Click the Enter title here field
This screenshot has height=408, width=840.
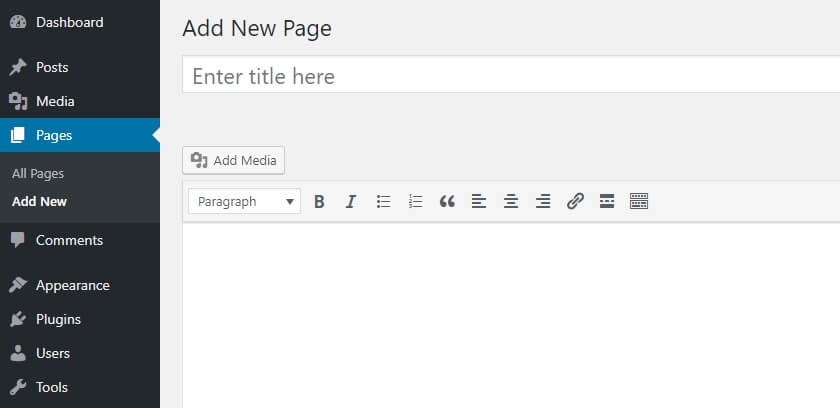point(511,74)
